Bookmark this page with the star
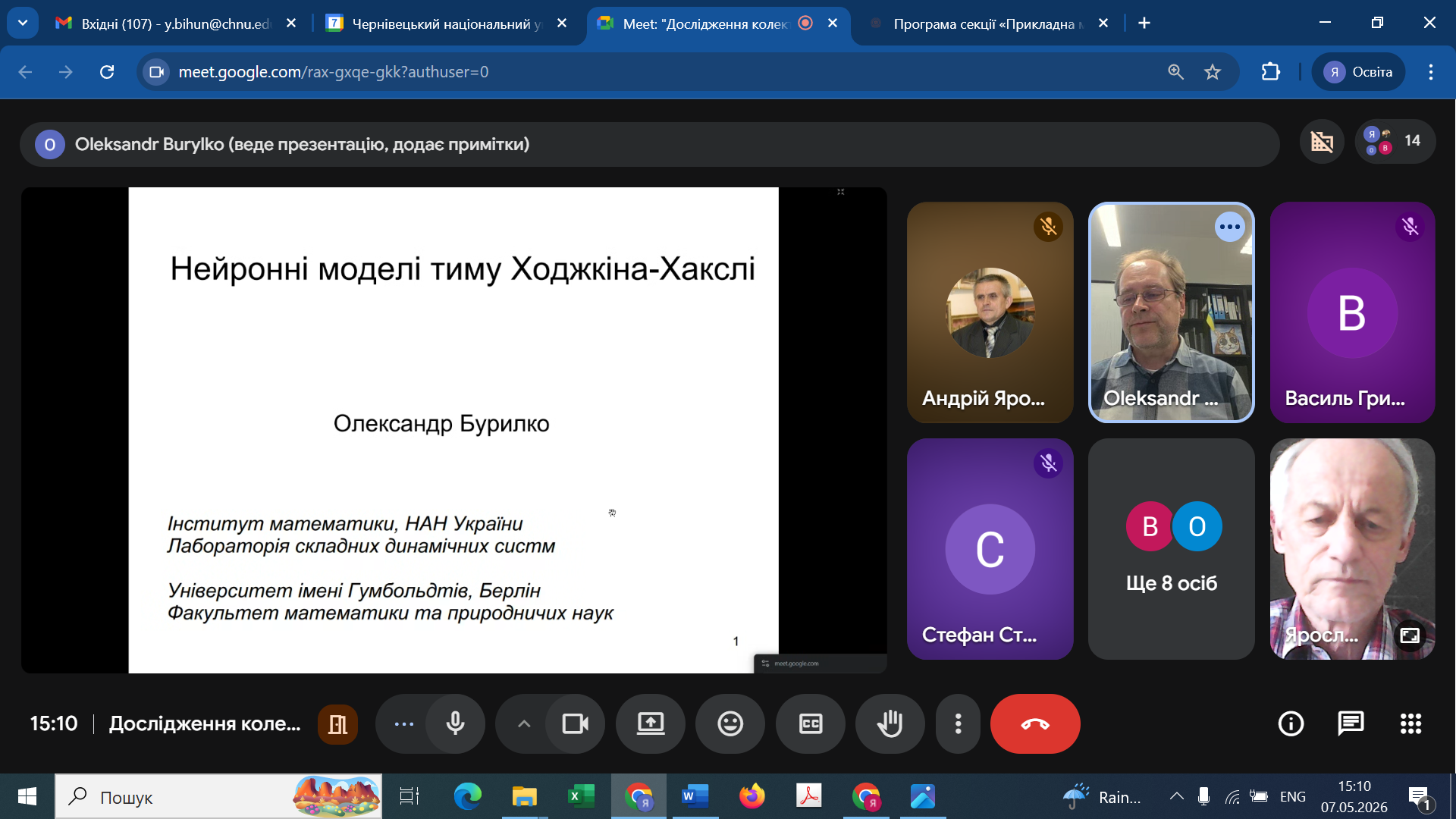 point(1213,72)
